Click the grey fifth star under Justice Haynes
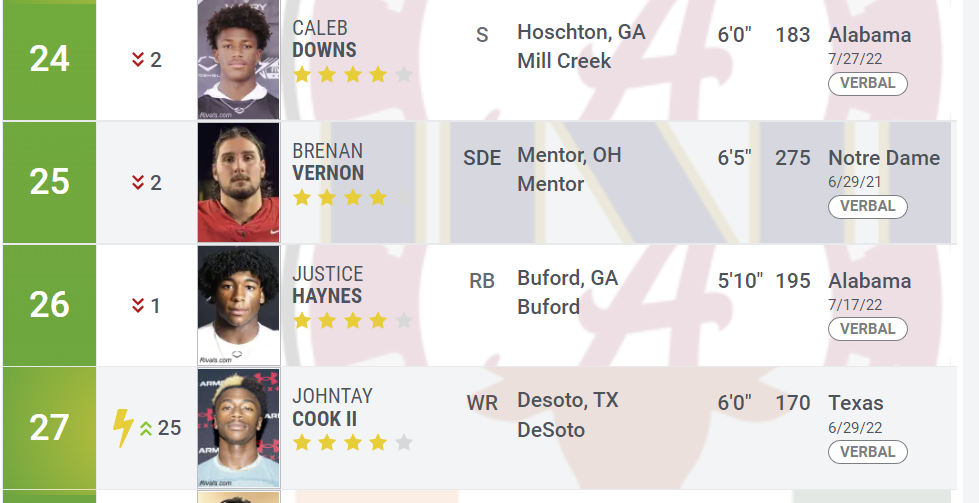979x503 pixels. [x=404, y=321]
